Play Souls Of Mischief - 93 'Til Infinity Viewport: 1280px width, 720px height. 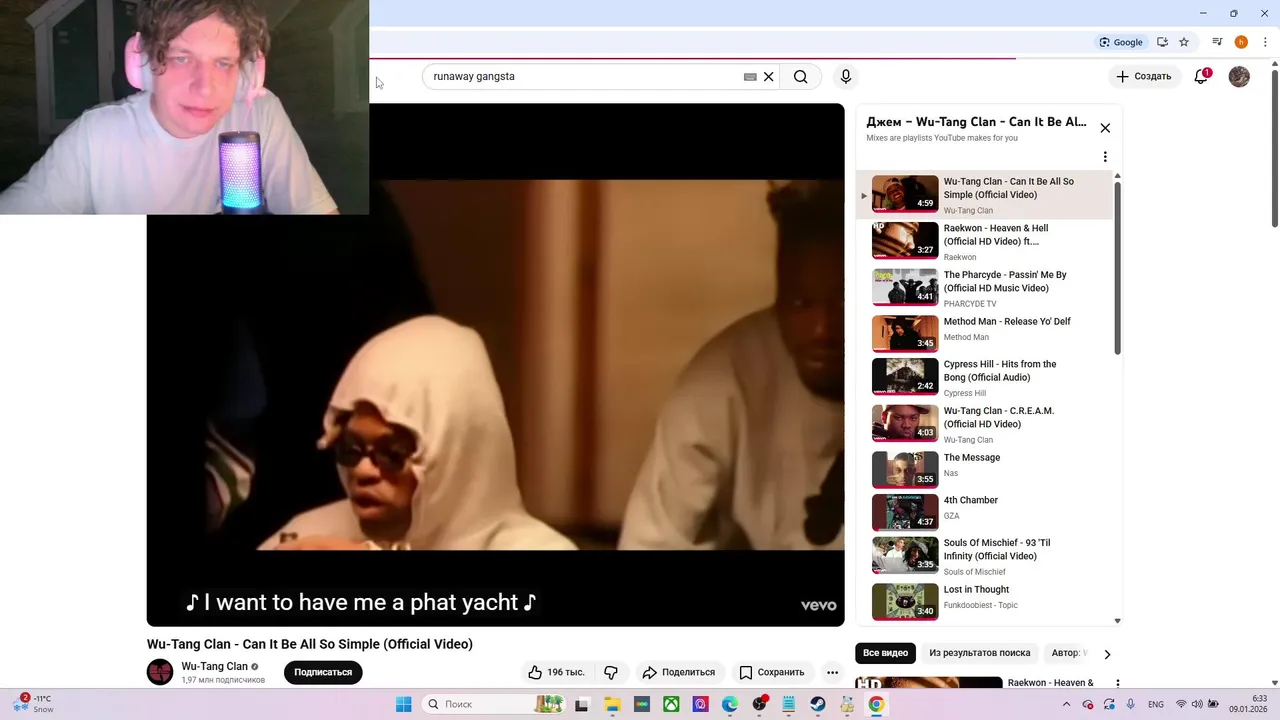pyautogui.click(x=985, y=556)
